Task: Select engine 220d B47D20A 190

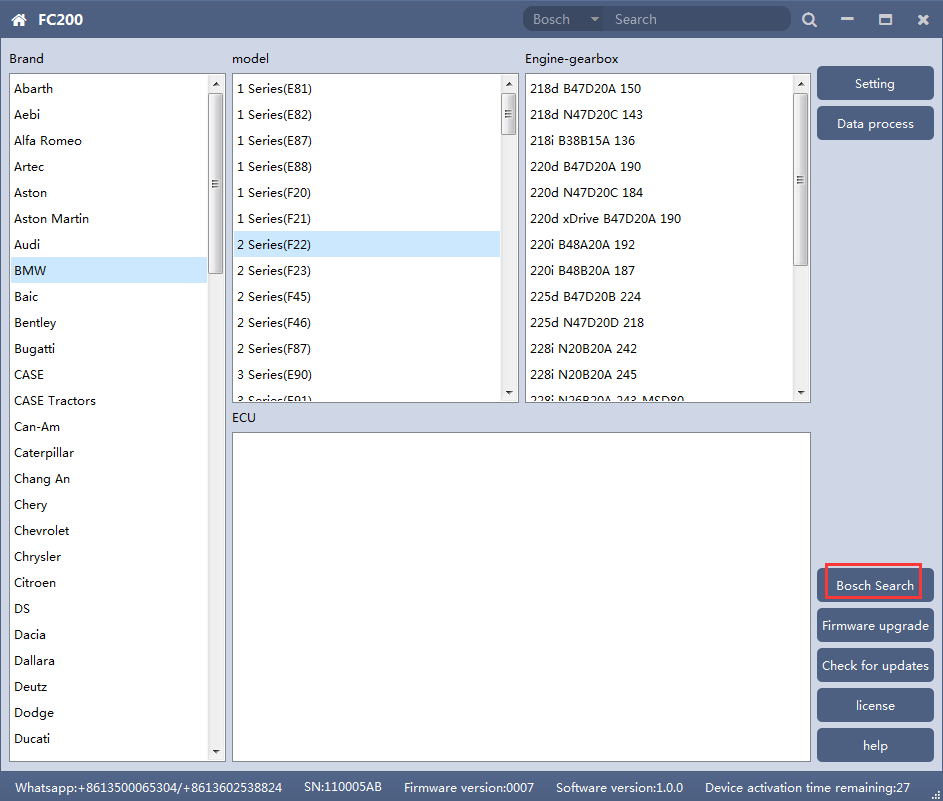Action: click(659, 166)
